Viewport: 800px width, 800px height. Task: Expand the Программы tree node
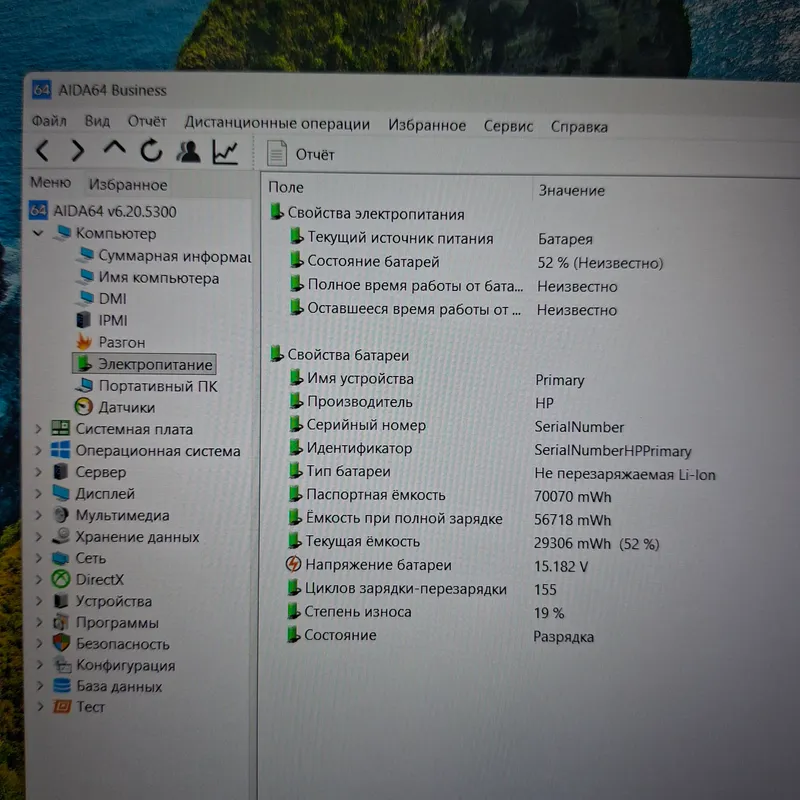pos(39,622)
